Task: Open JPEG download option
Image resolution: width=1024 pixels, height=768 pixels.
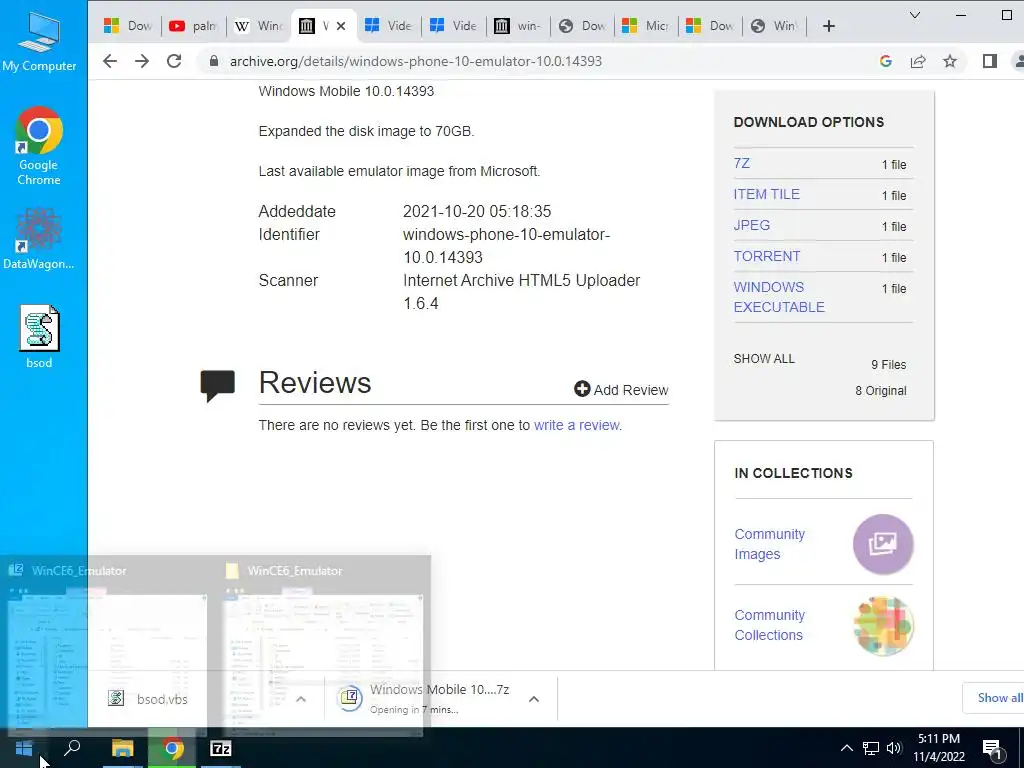Action: [x=752, y=225]
